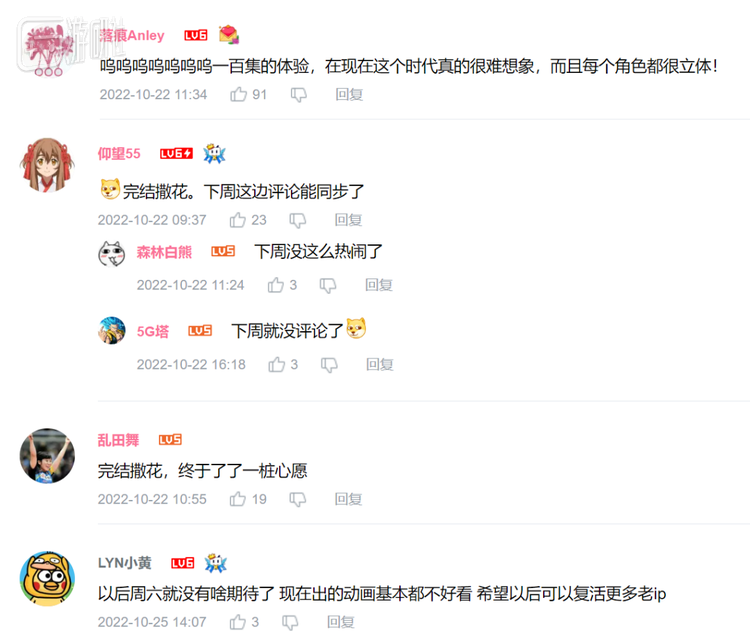The width and height of the screenshot is (750, 634).
Task: Reply to LYN小黄's comment
Action: (x=341, y=622)
